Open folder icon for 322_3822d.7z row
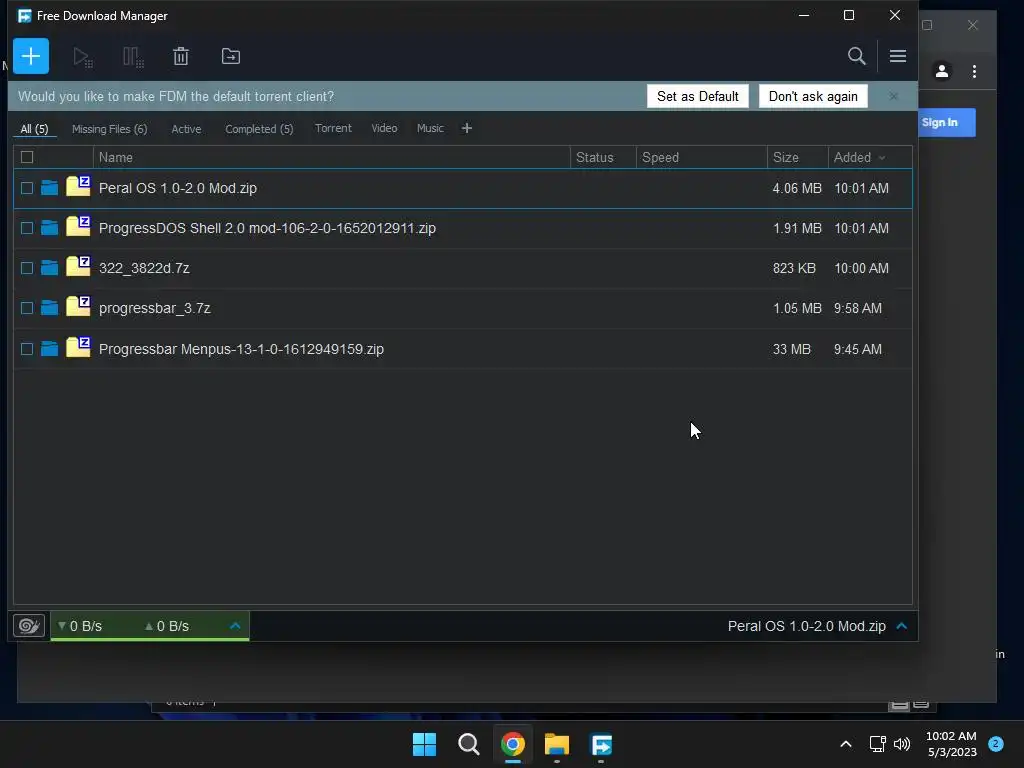The height and width of the screenshot is (768, 1024). (x=50, y=268)
